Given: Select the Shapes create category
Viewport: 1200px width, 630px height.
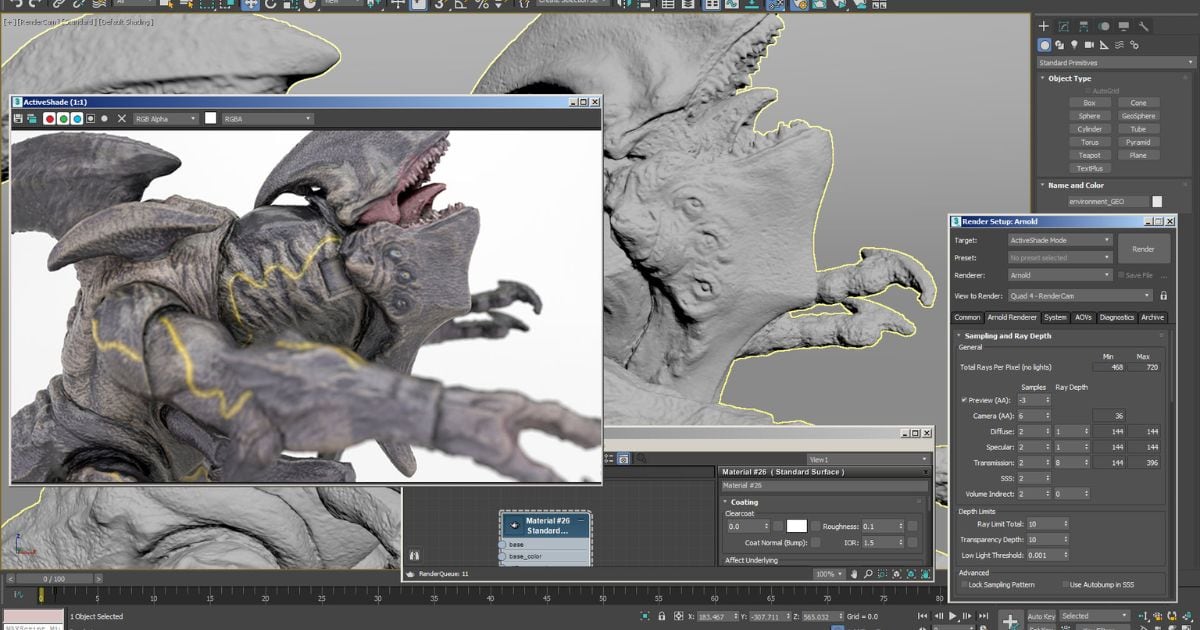Looking at the screenshot, I should (x=1060, y=45).
